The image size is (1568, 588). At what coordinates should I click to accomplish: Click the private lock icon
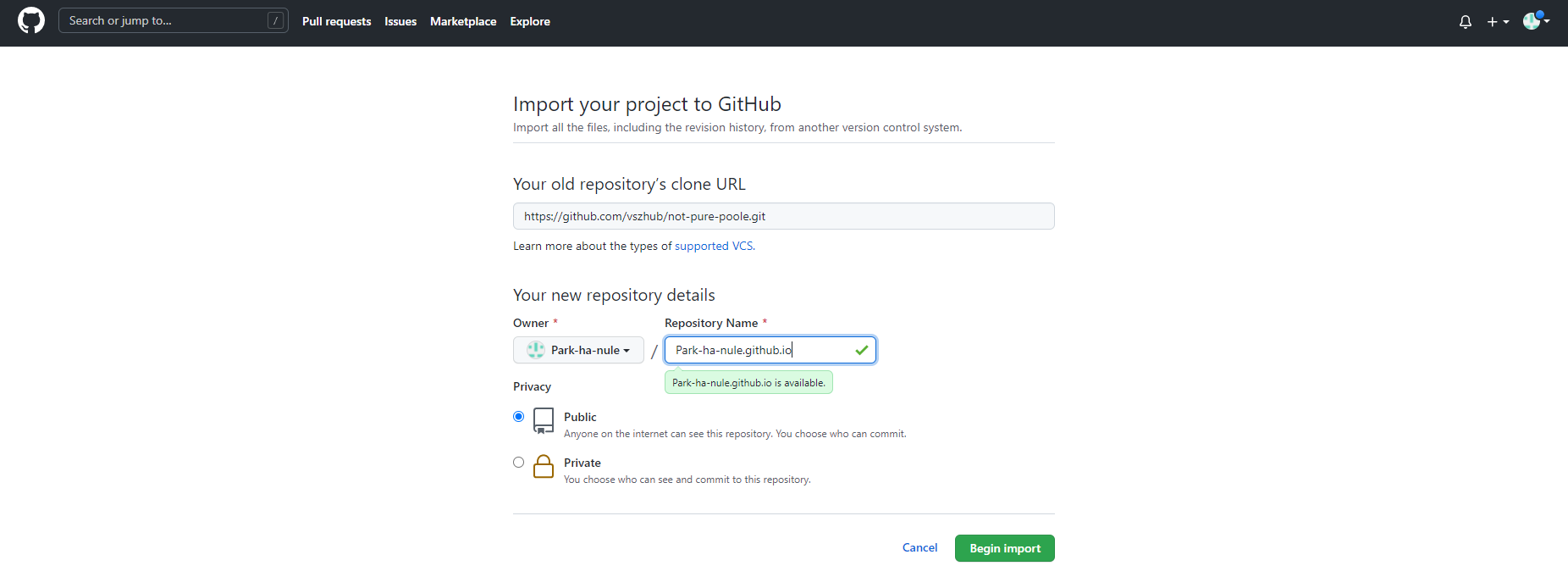click(544, 467)
